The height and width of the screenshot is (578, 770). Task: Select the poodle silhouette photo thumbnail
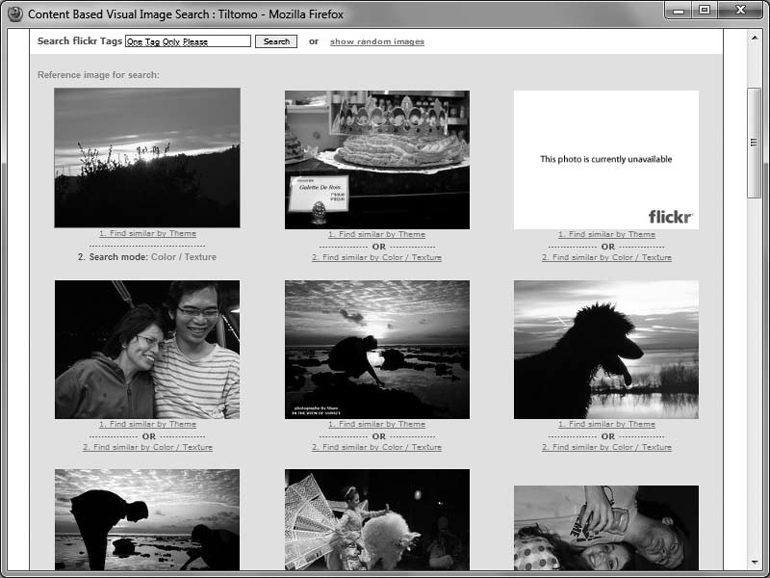(x=606, y=349)
